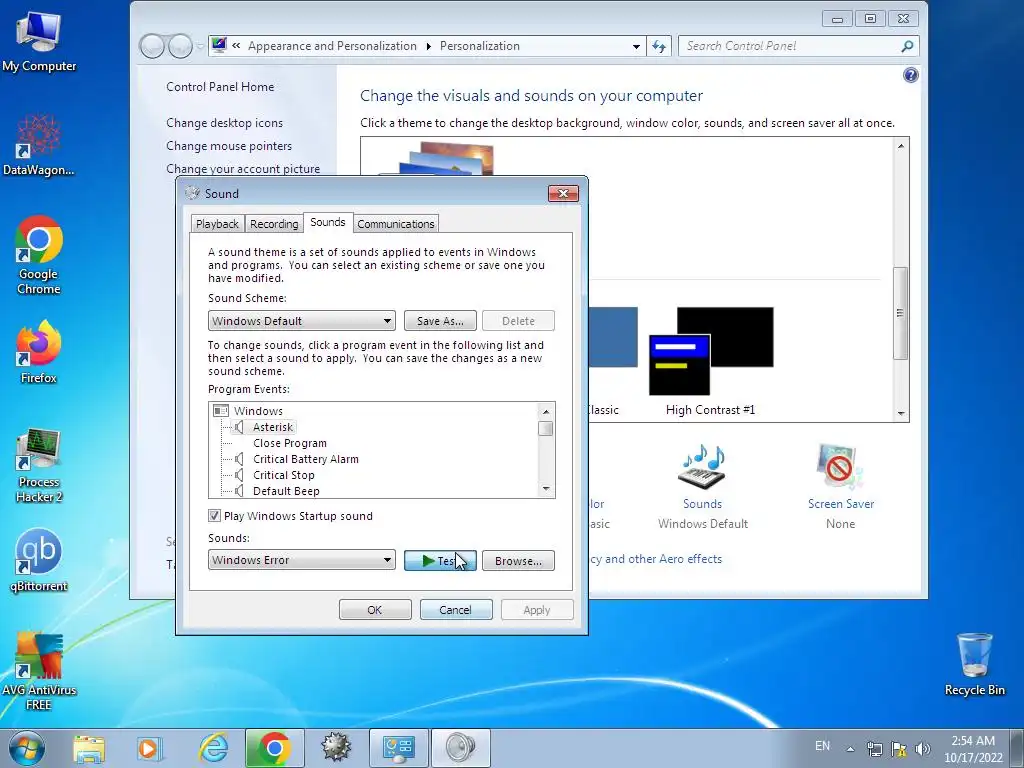Collapse the Windows program events group
1024x768 pixels.
[x=221, y=411]
